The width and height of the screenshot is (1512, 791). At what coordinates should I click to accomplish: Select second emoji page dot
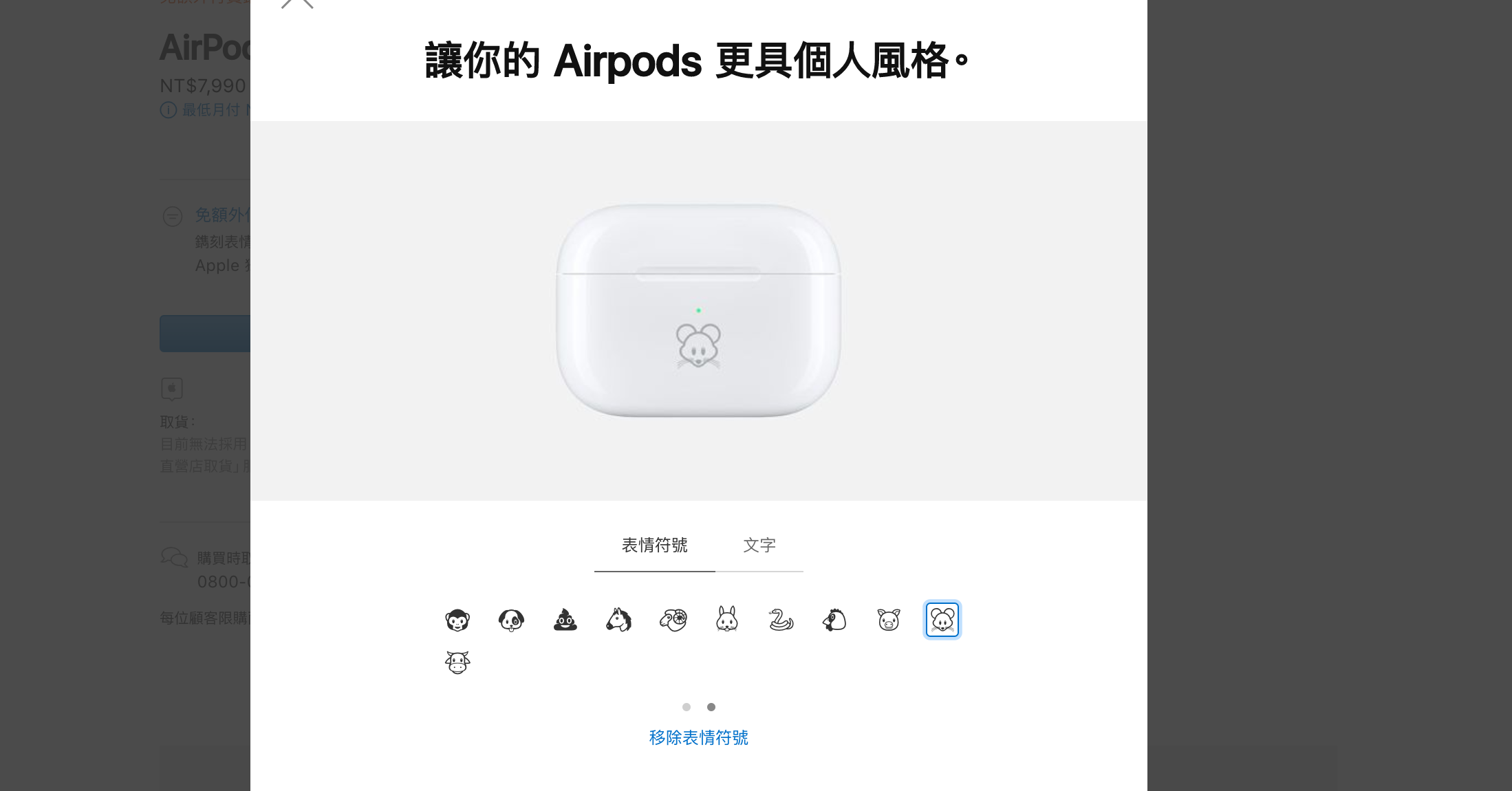point(711,707)
